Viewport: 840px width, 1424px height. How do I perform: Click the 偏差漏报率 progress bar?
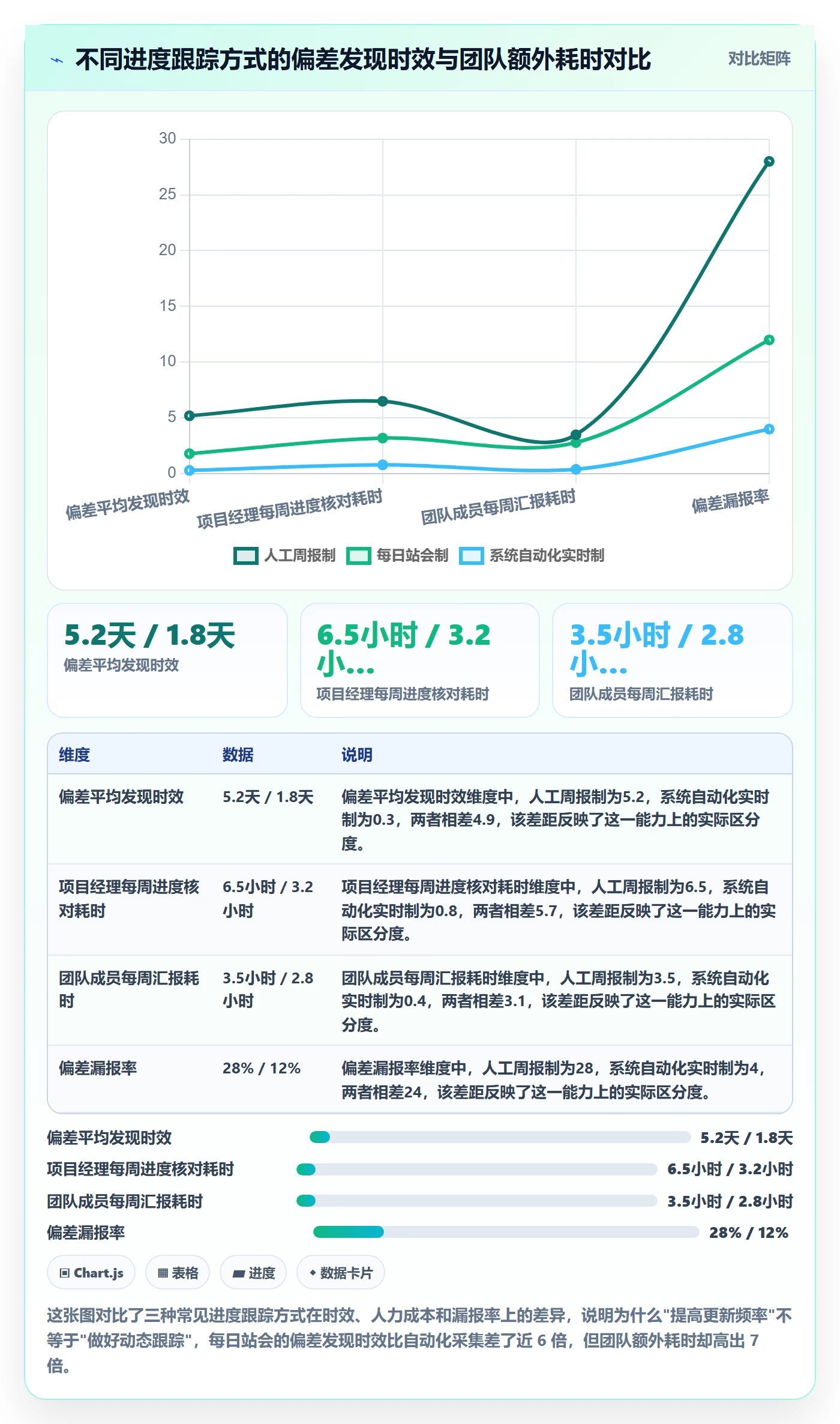[506, 1232]
